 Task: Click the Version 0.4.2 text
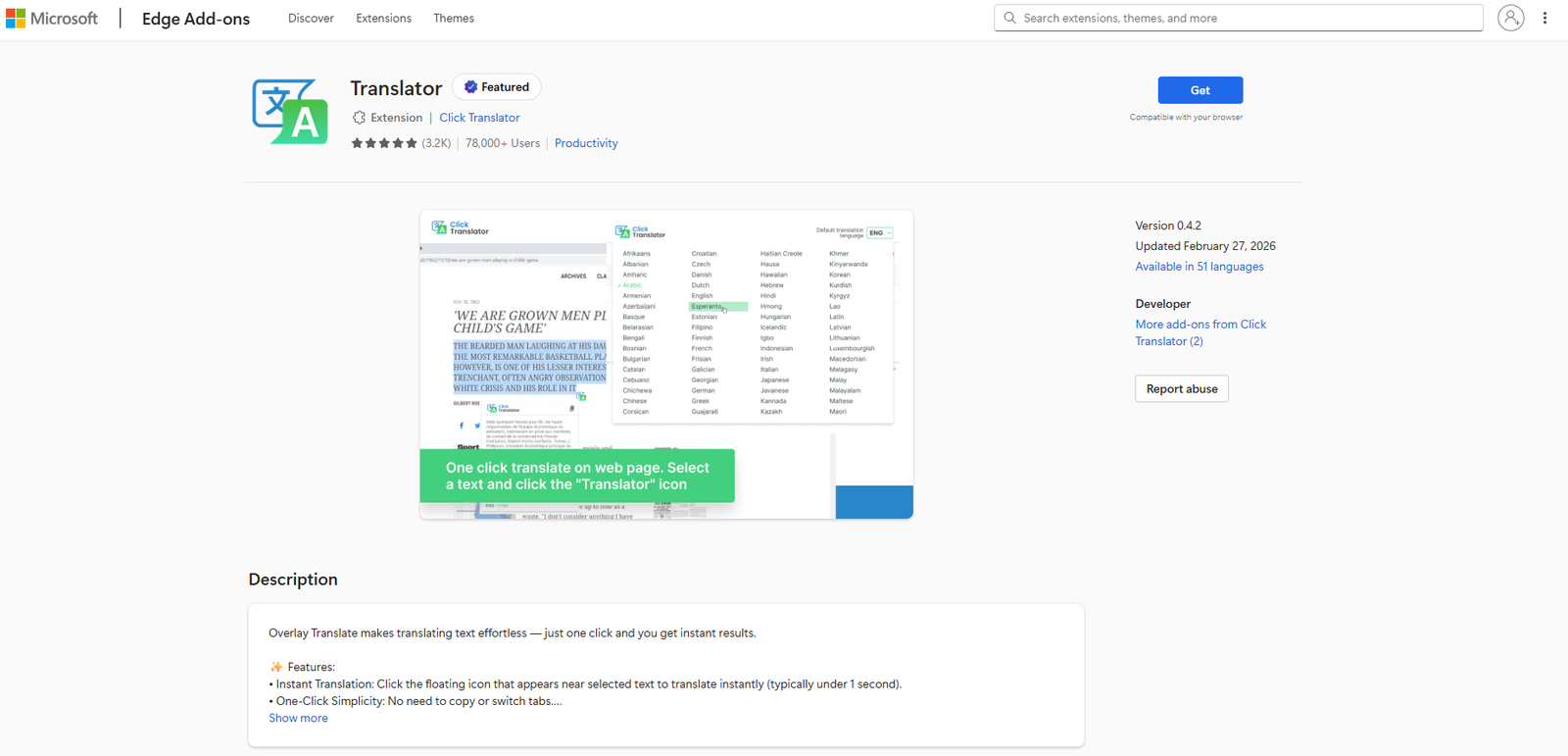point(1168,226)
